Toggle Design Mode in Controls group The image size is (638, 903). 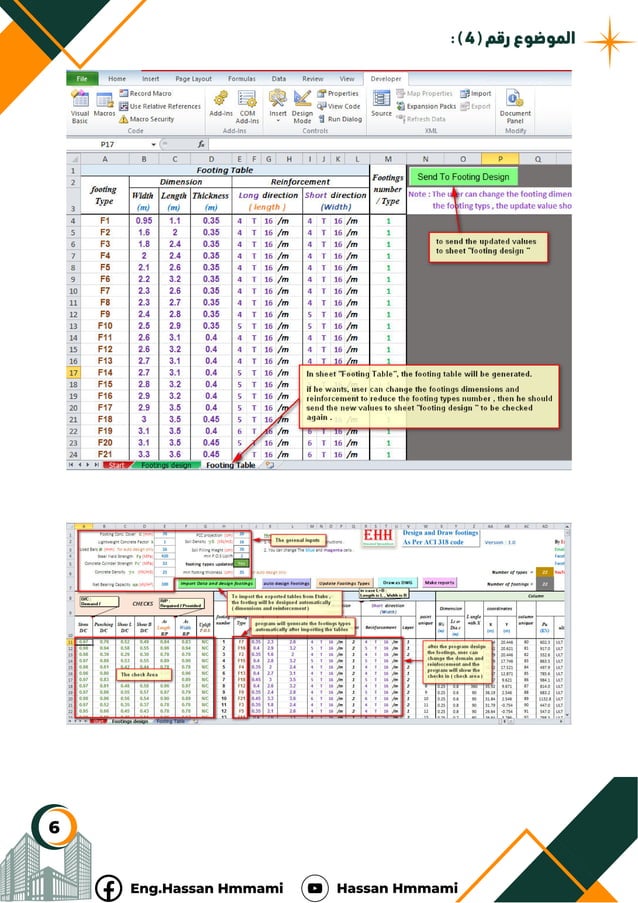302,107
